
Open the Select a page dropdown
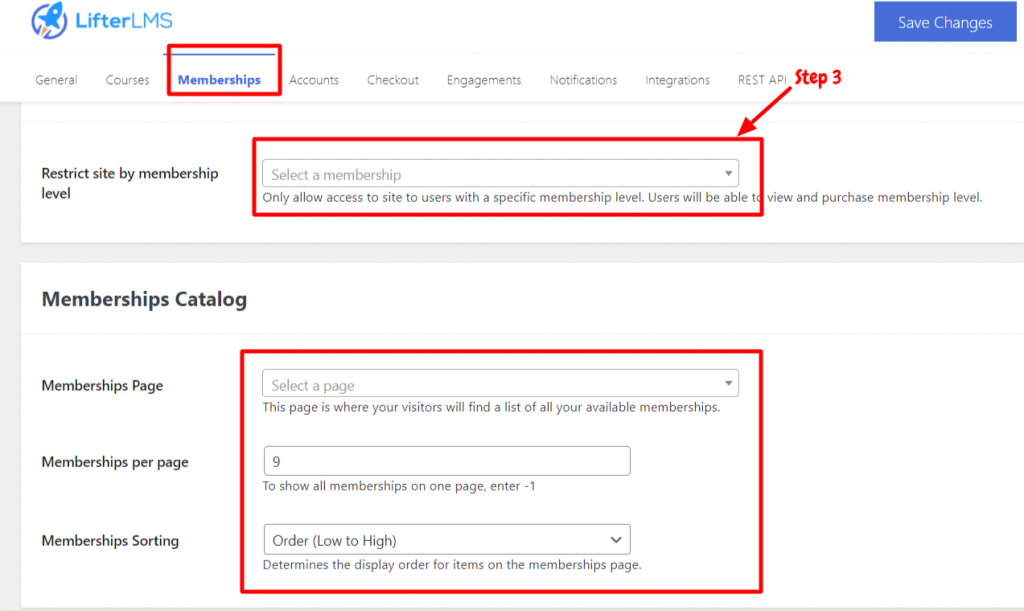[500, 384]
